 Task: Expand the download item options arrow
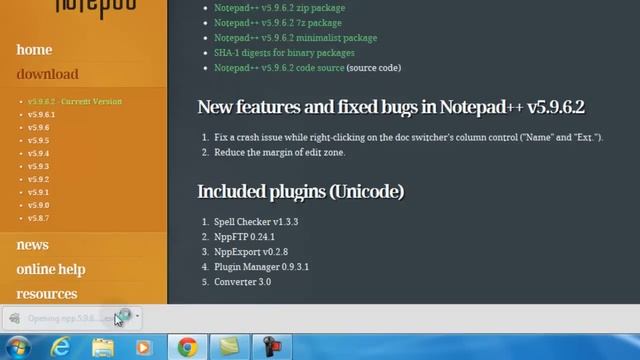[137, 316]
